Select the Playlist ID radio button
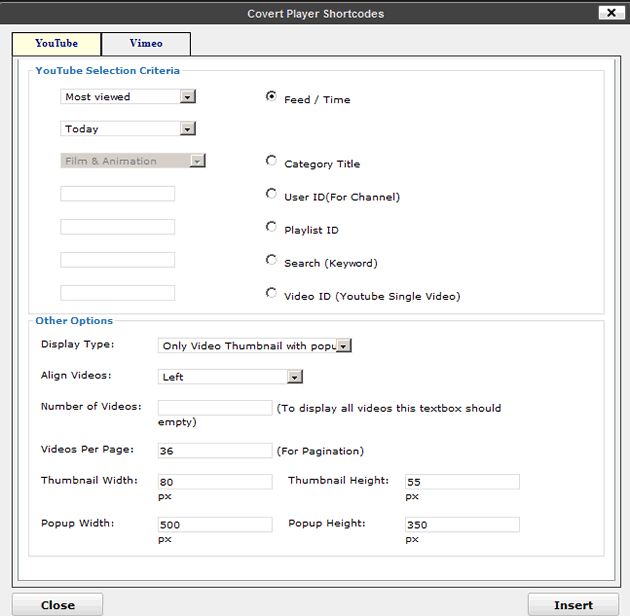This screenshot has width=630, height=616. [x=271, y=227]
